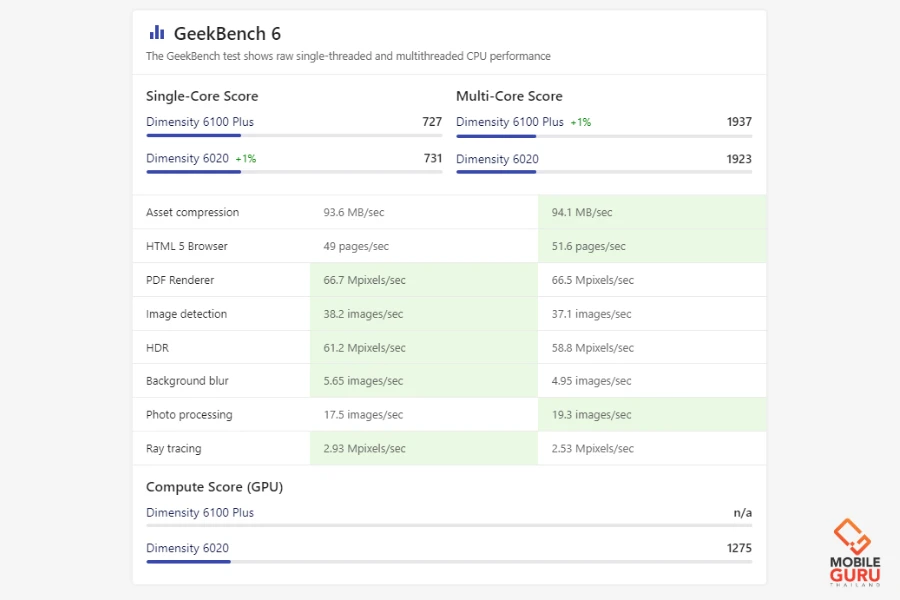Click the multi-core Dimensity 6020 score bar
The height and width of the screenshot is (600, 900).
click(496, 171)
